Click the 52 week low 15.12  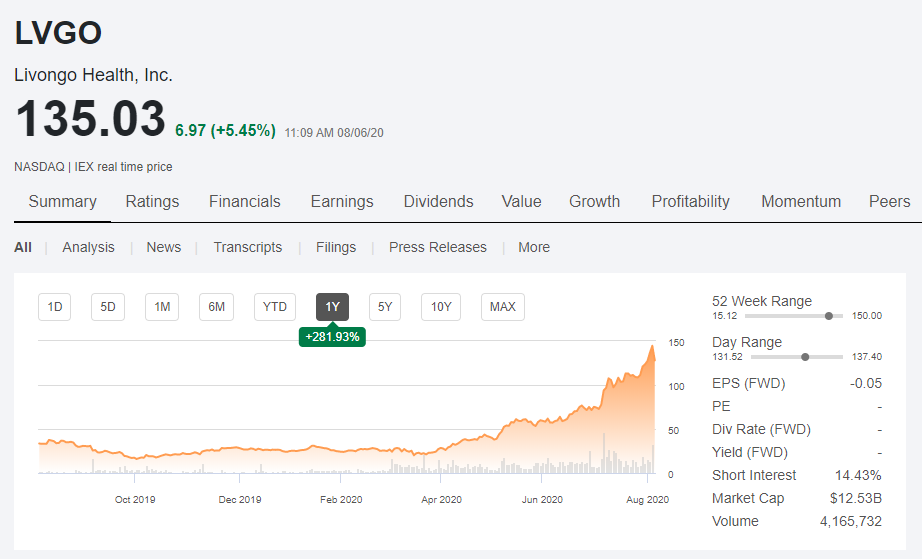tap(724, 316)
